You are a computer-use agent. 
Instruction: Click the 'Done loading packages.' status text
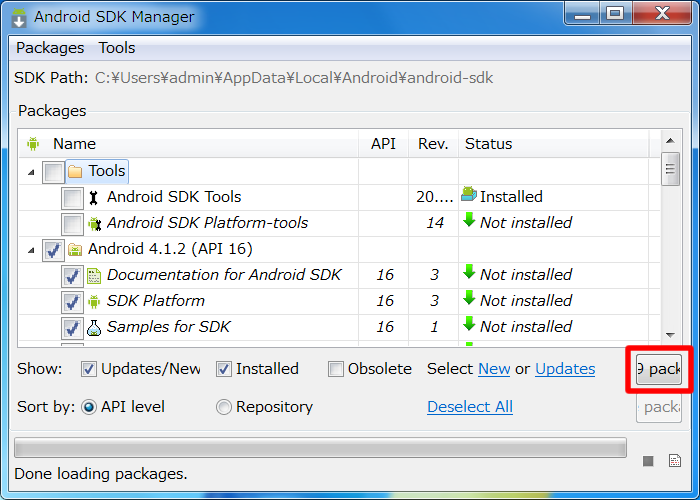pos(101,474)
